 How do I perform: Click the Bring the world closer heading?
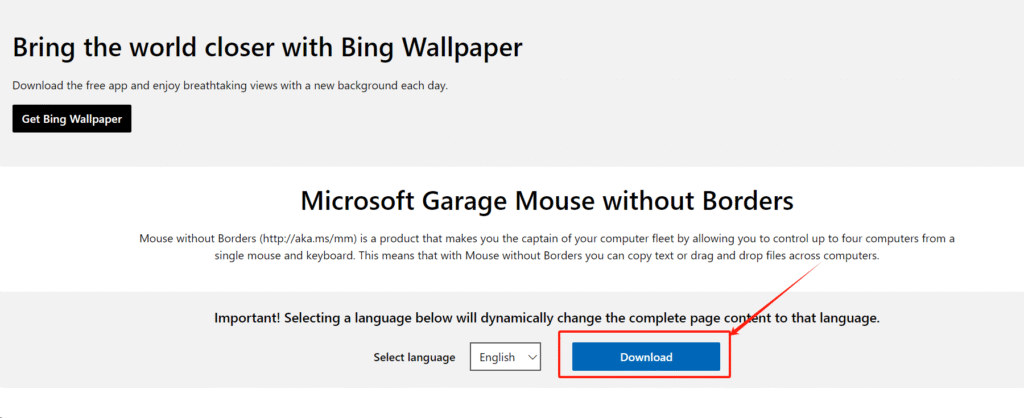[x=268, y=48]
